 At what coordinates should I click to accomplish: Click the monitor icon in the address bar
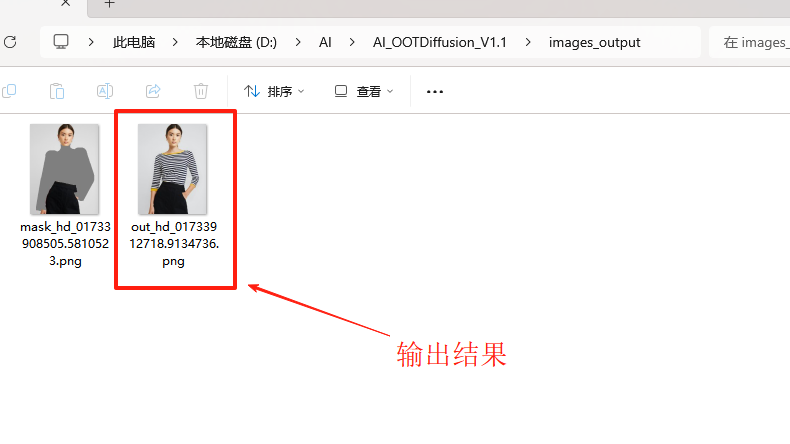[61, 42]
